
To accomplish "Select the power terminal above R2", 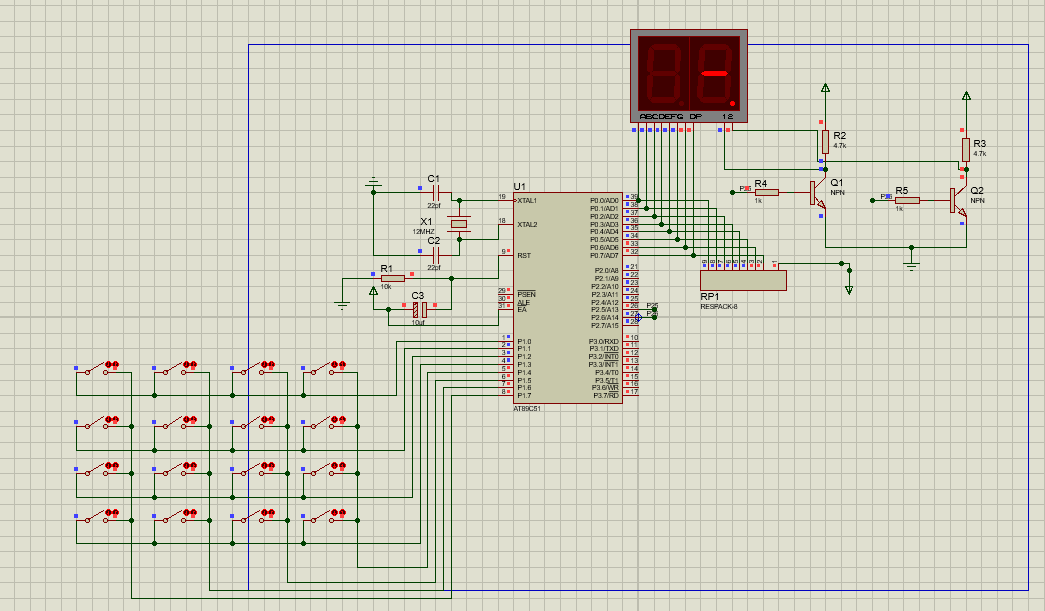I will pyautogui.click(x=825, y=88).
